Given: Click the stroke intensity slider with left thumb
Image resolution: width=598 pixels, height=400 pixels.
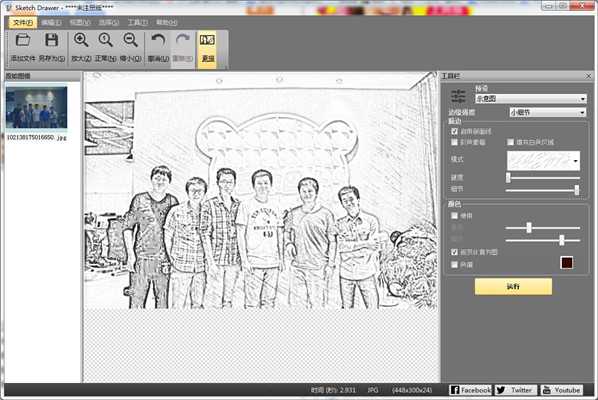Looking at the screenshot, I should [x=543, y=177].
